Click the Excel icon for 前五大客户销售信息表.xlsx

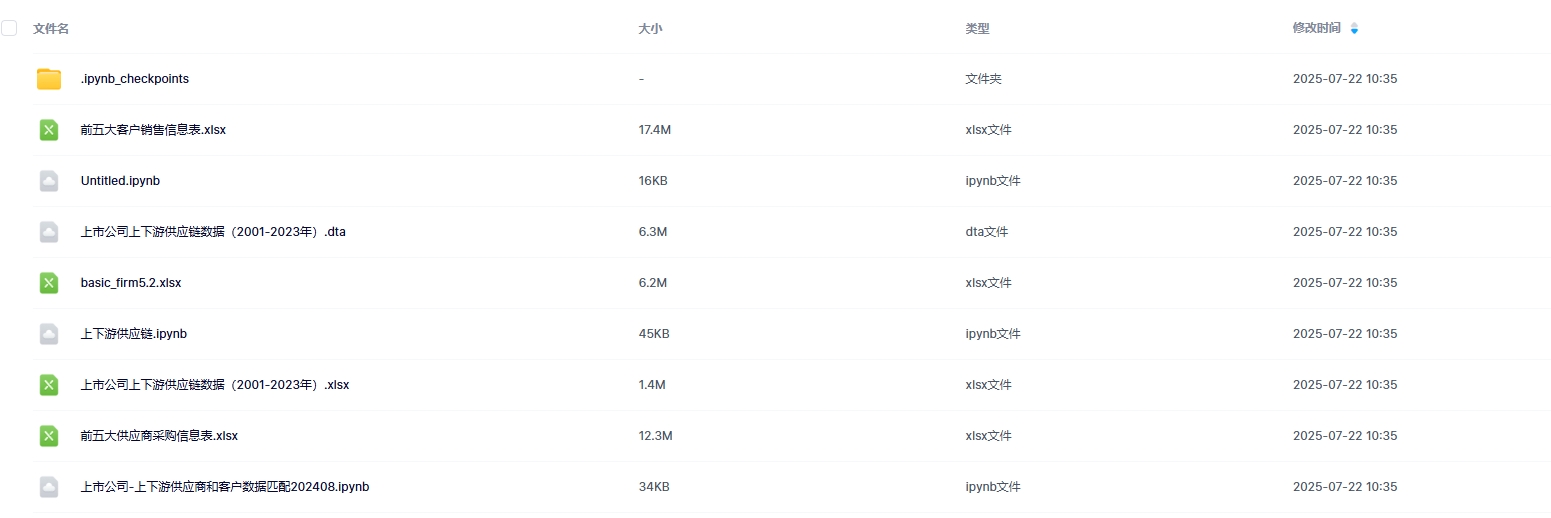coord(49,130)
